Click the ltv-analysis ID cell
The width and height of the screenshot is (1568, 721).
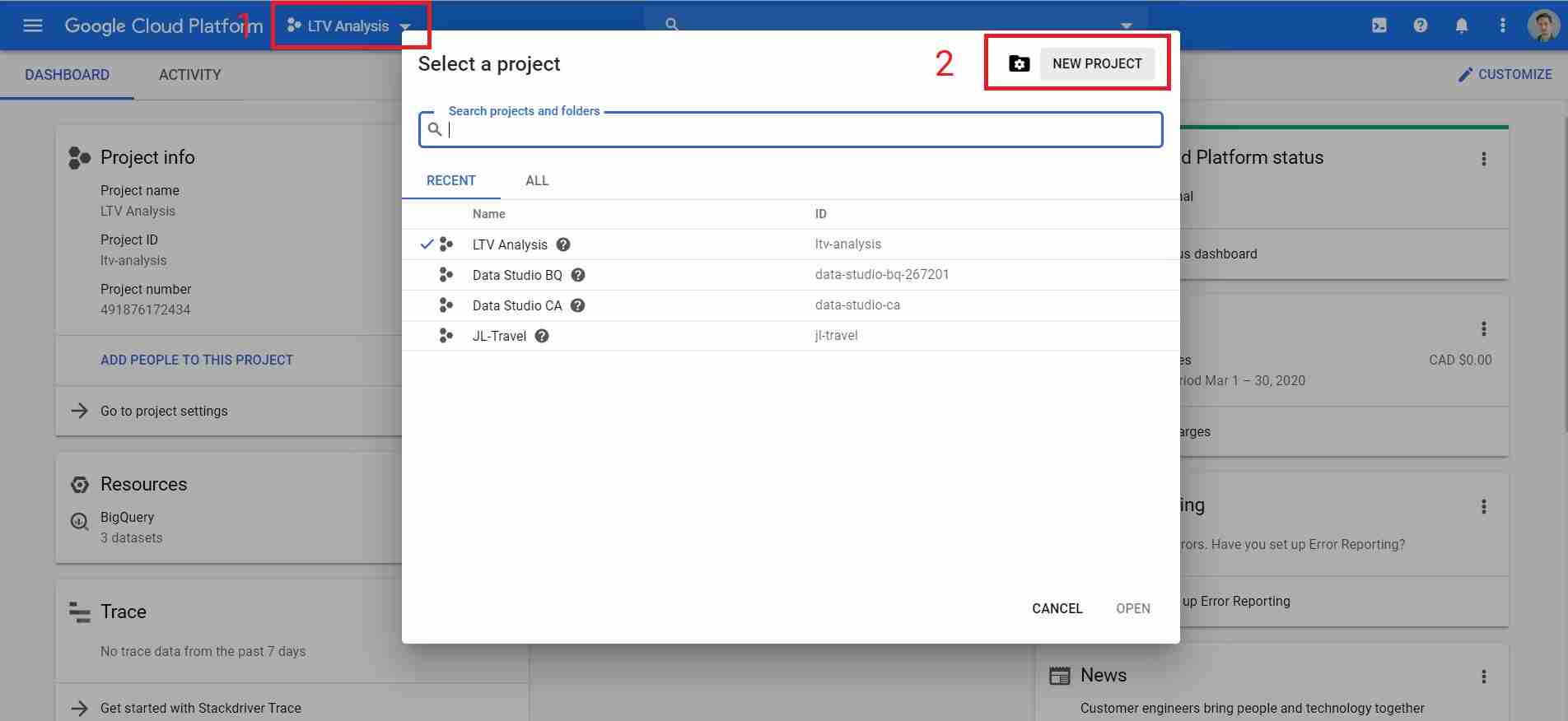click(x=848, y=244)
